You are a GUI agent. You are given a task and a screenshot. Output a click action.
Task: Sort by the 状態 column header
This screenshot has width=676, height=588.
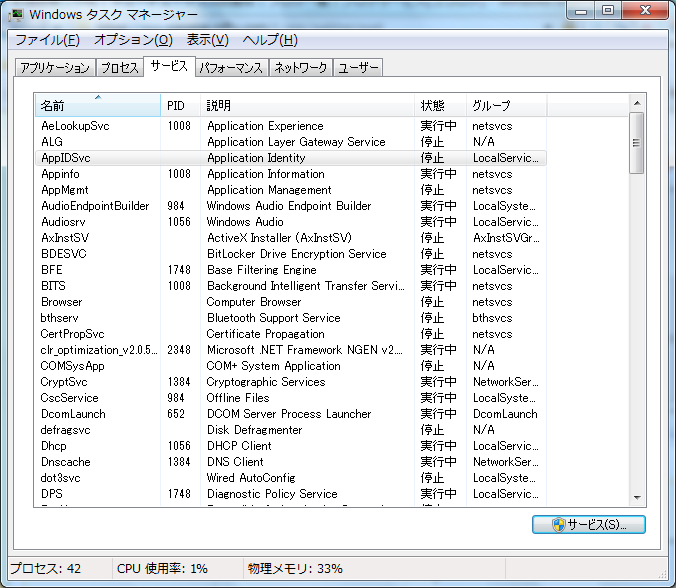pos(440,105)
